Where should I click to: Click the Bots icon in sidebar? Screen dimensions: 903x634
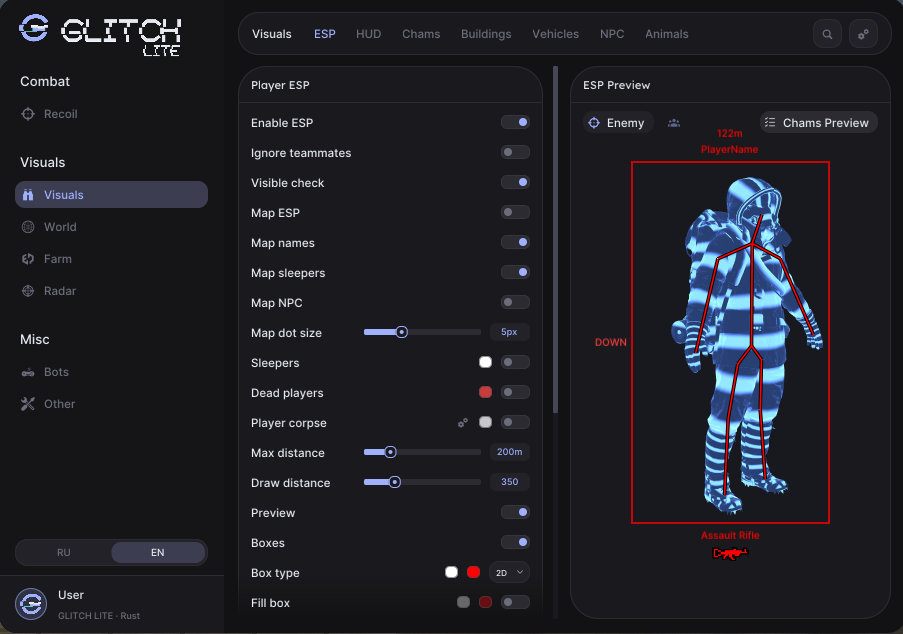pos(28,372)
